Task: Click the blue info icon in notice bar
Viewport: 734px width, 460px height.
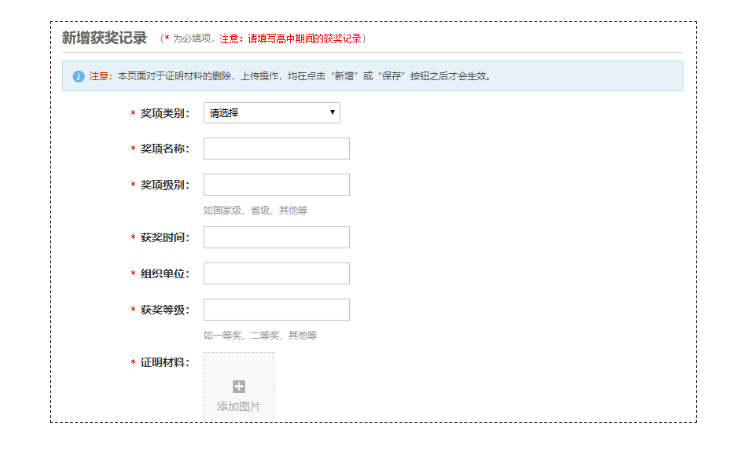Action: coord(78,76)
